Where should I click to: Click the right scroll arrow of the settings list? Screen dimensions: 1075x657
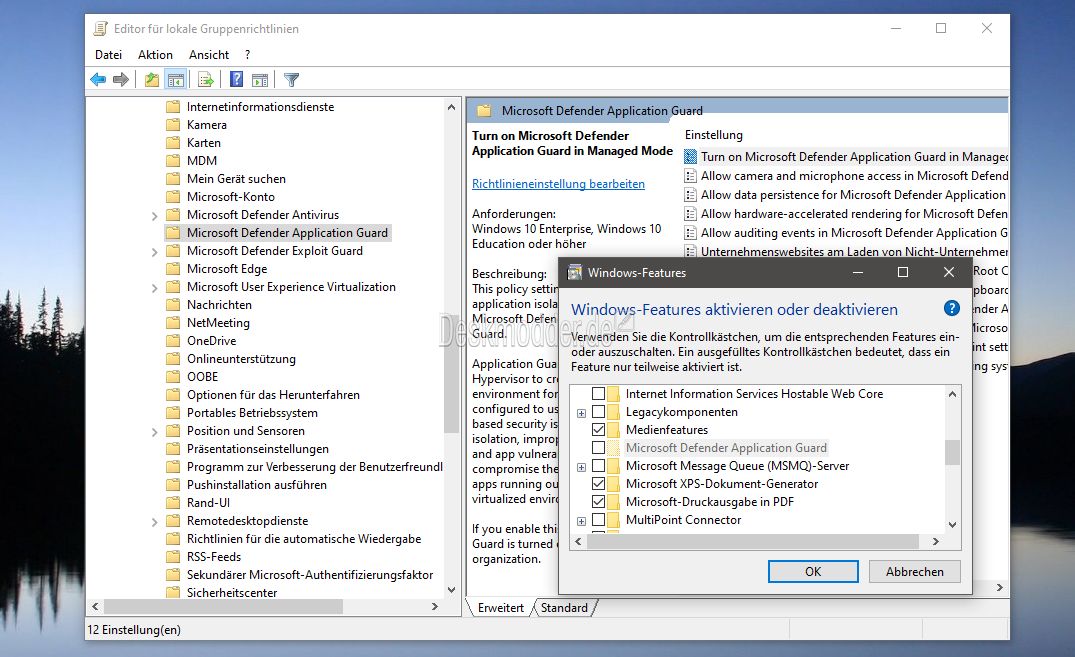click(x=1000, y=587)
